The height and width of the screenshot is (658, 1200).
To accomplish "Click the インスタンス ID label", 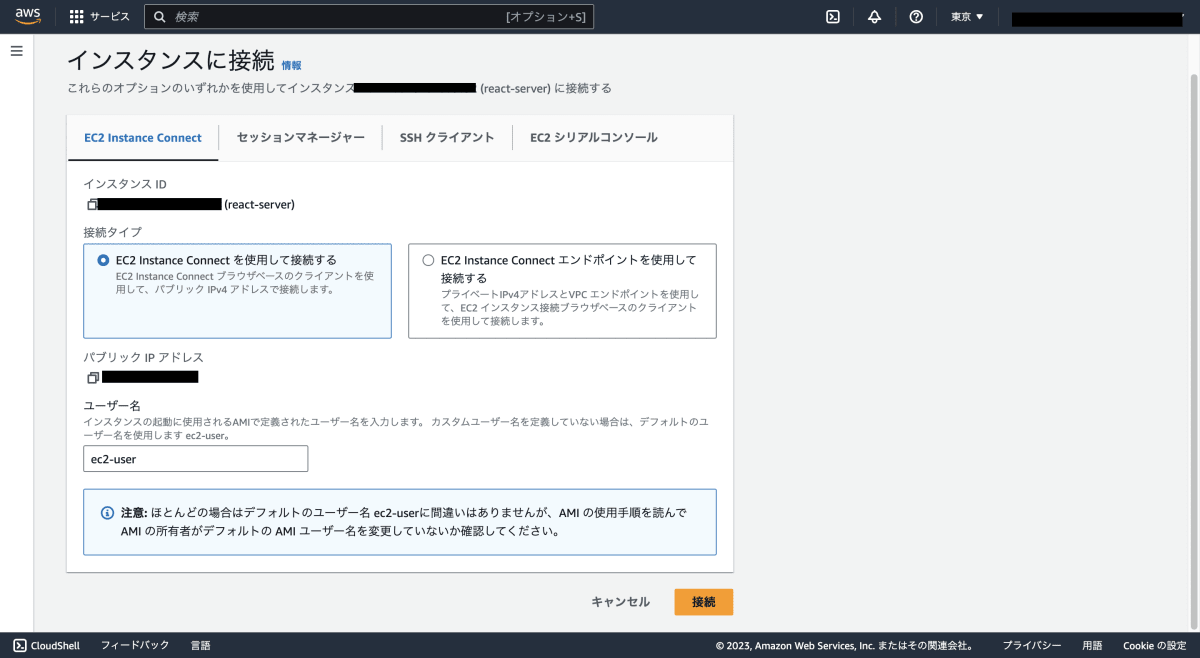I will click(125, 184).
